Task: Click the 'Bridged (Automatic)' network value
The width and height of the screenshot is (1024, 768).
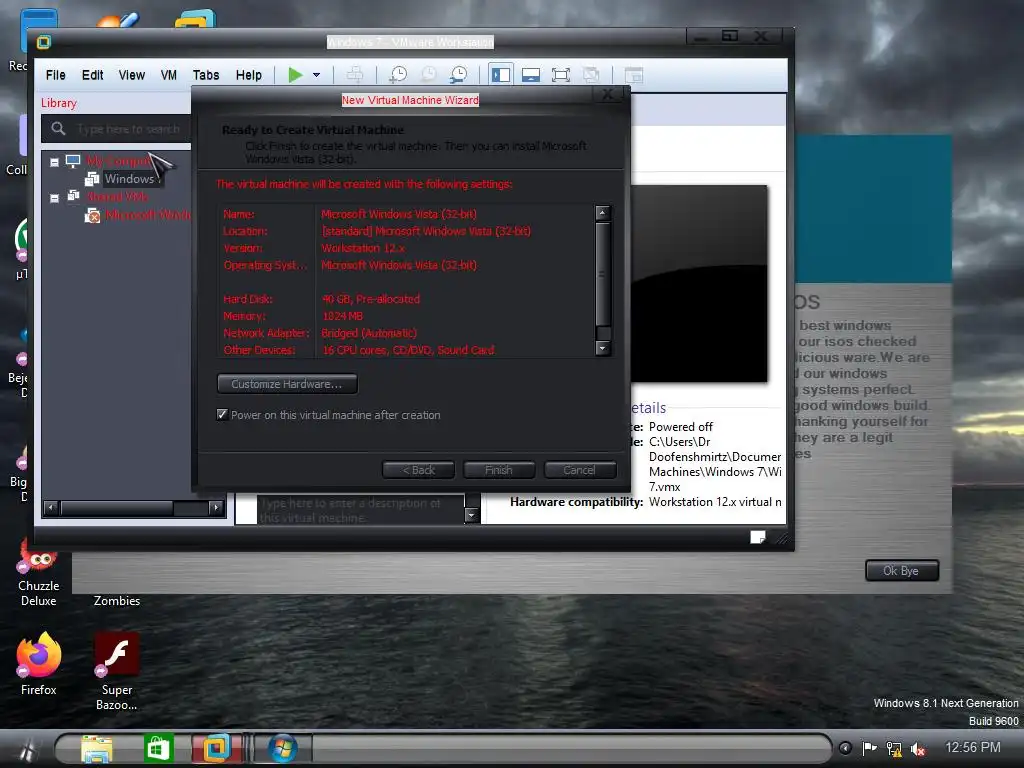Action: (x=369, y=333)
